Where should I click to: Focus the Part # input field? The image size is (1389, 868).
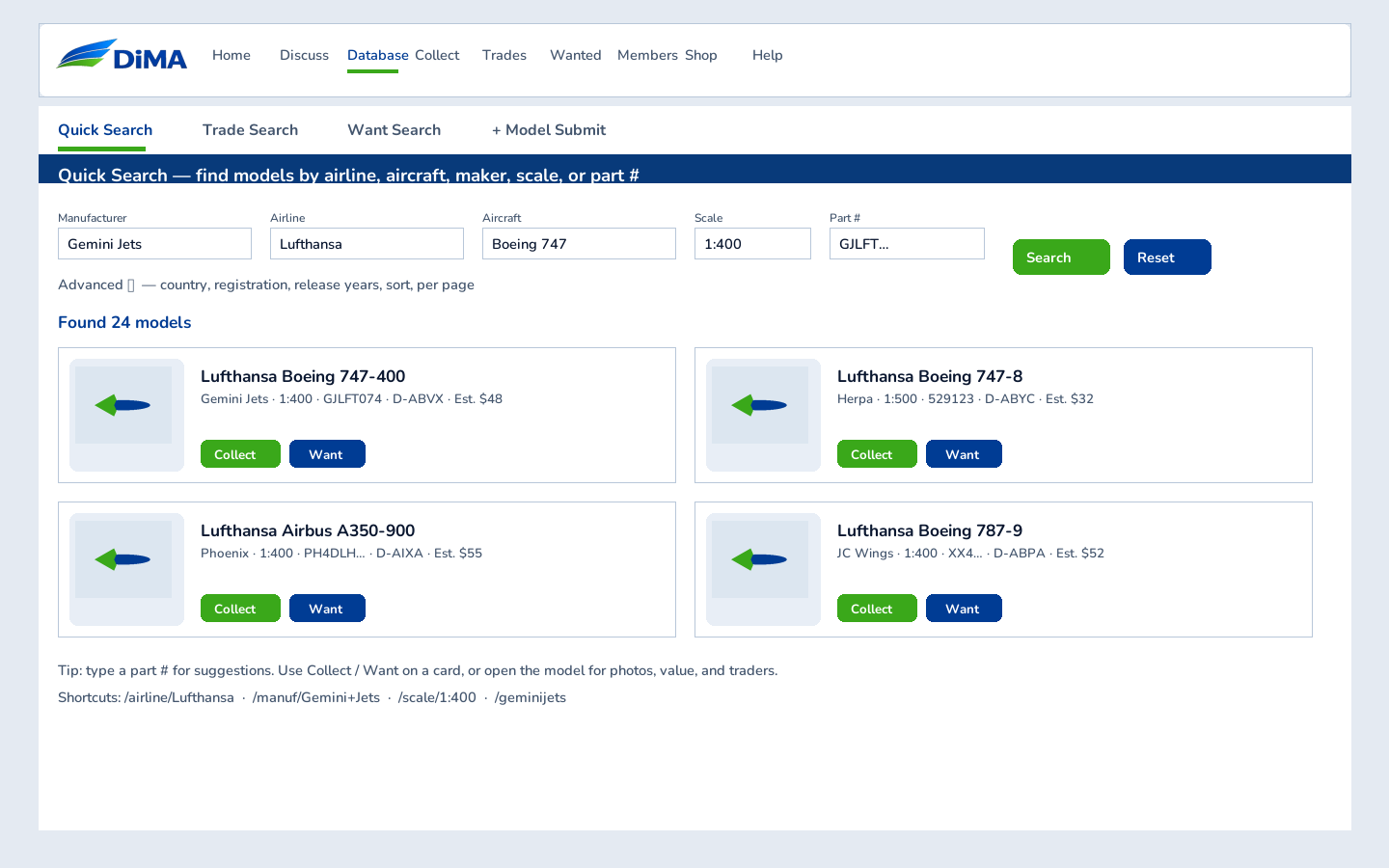907,244
